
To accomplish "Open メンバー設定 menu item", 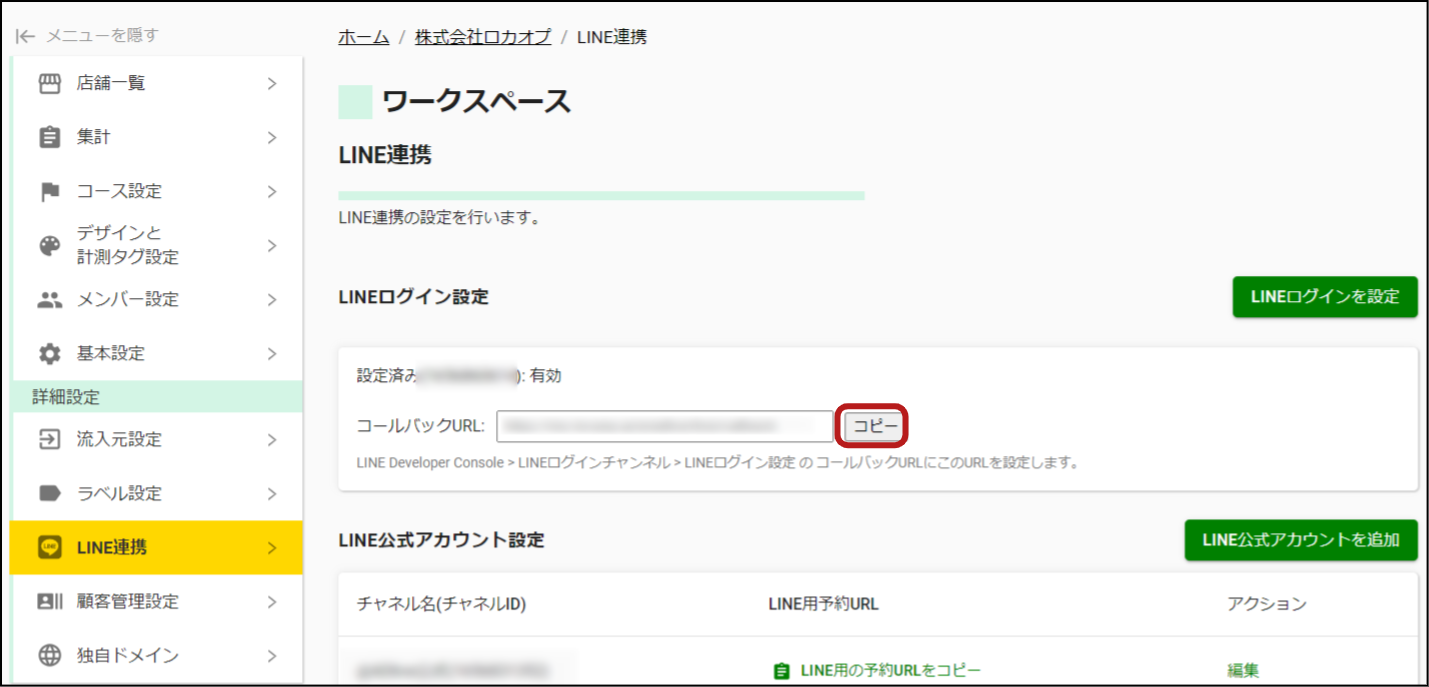I will 156,300.
